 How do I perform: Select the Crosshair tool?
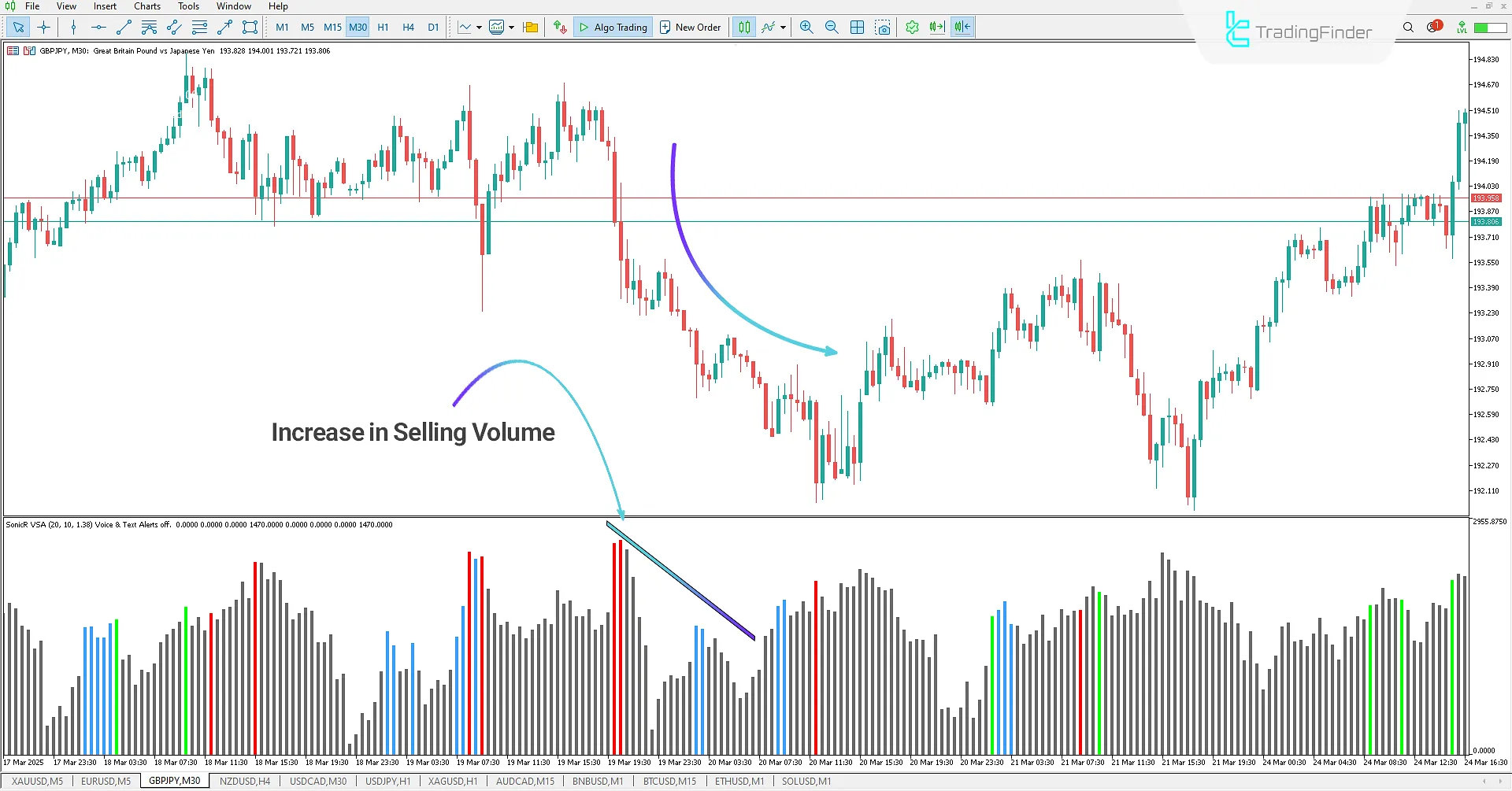tap(44, 27)
